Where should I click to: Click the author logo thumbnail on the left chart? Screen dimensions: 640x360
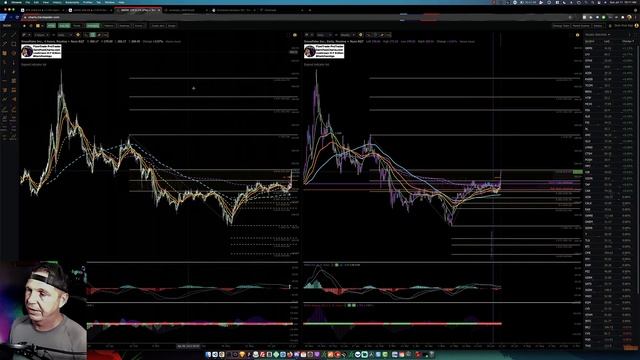click(41, 51)
